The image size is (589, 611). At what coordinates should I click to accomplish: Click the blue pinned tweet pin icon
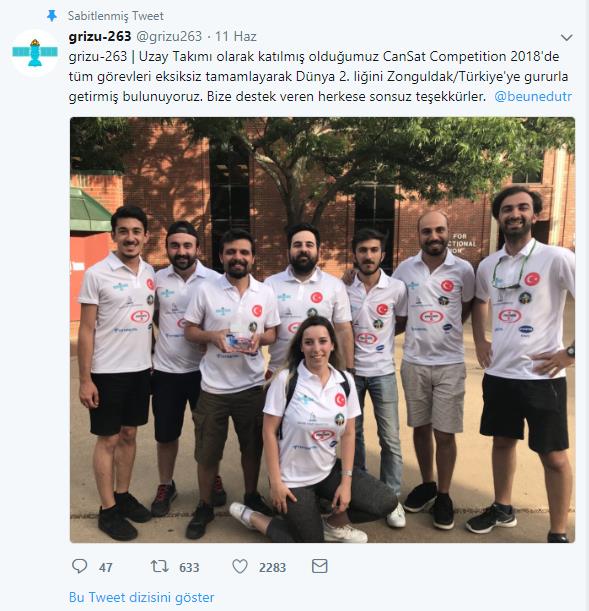click(51, 16)
